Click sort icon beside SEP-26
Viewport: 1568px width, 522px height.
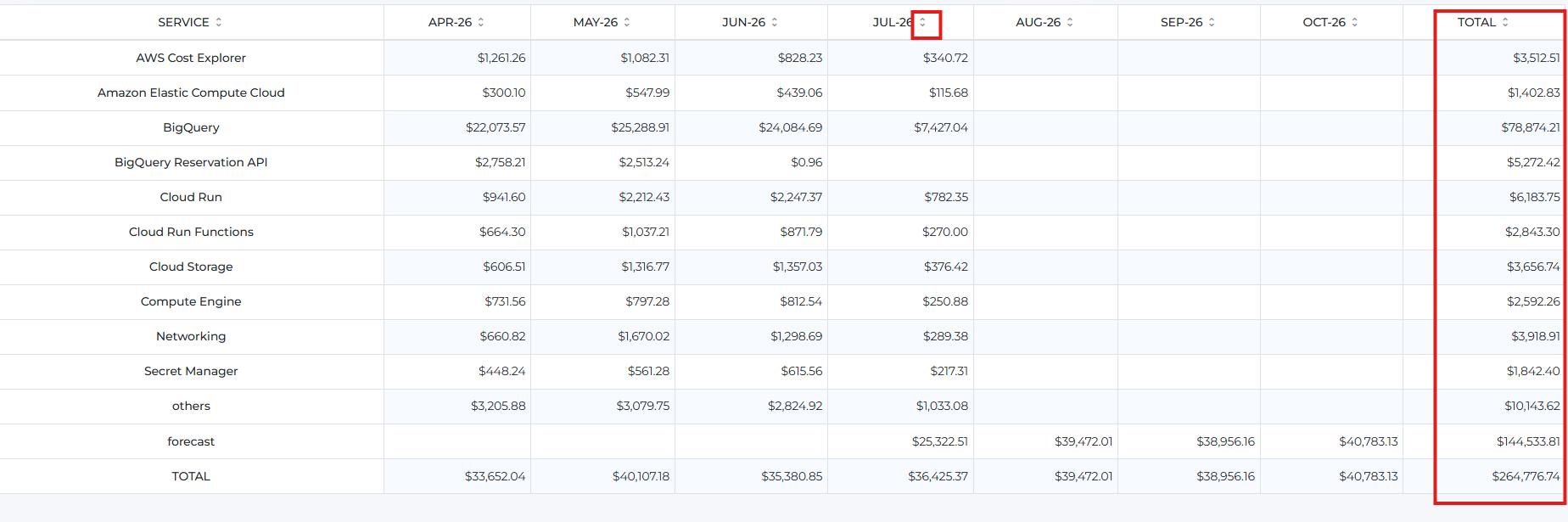(1212, 22)
